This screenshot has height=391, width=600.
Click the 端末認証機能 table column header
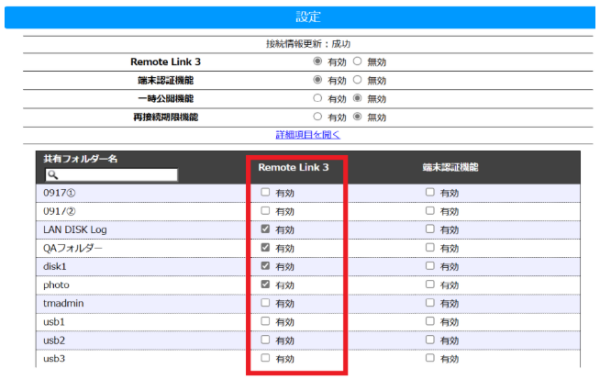pos(450,167)
